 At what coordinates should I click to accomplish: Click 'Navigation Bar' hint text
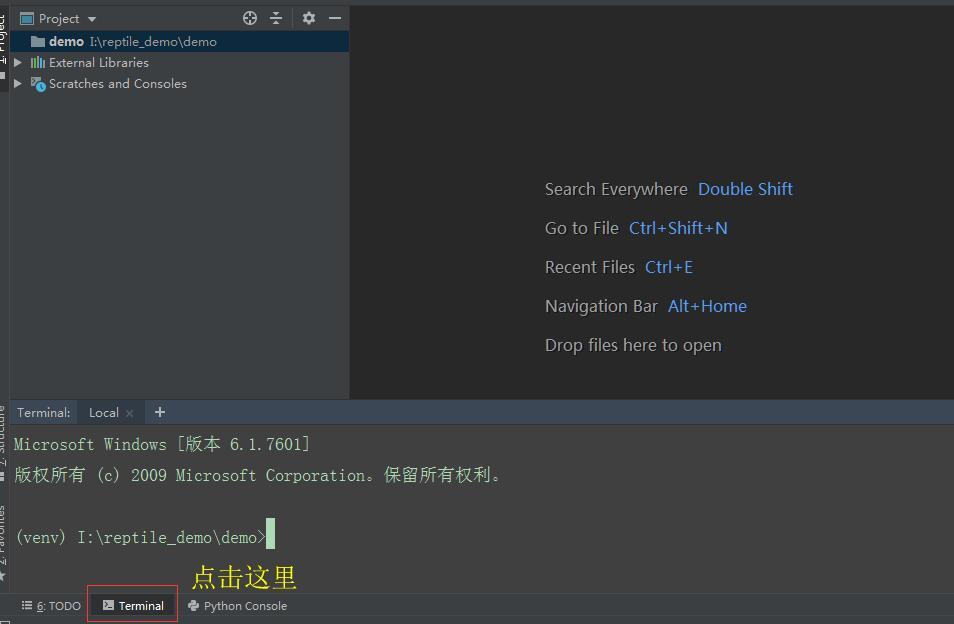601,306
